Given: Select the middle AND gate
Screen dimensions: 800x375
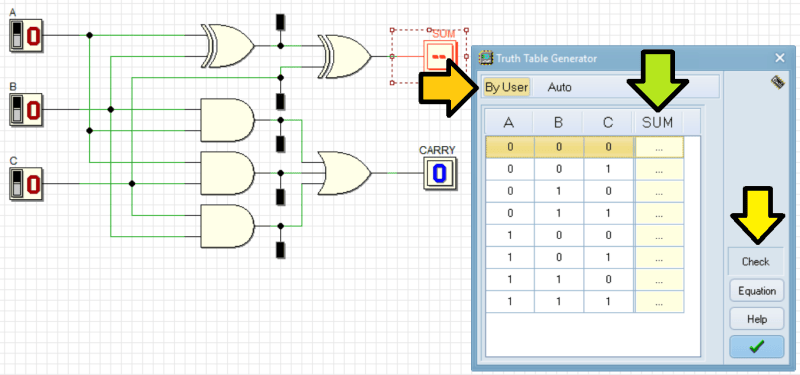Looking at the screenshot, I should pyautogui.click(x=228, y=173).
